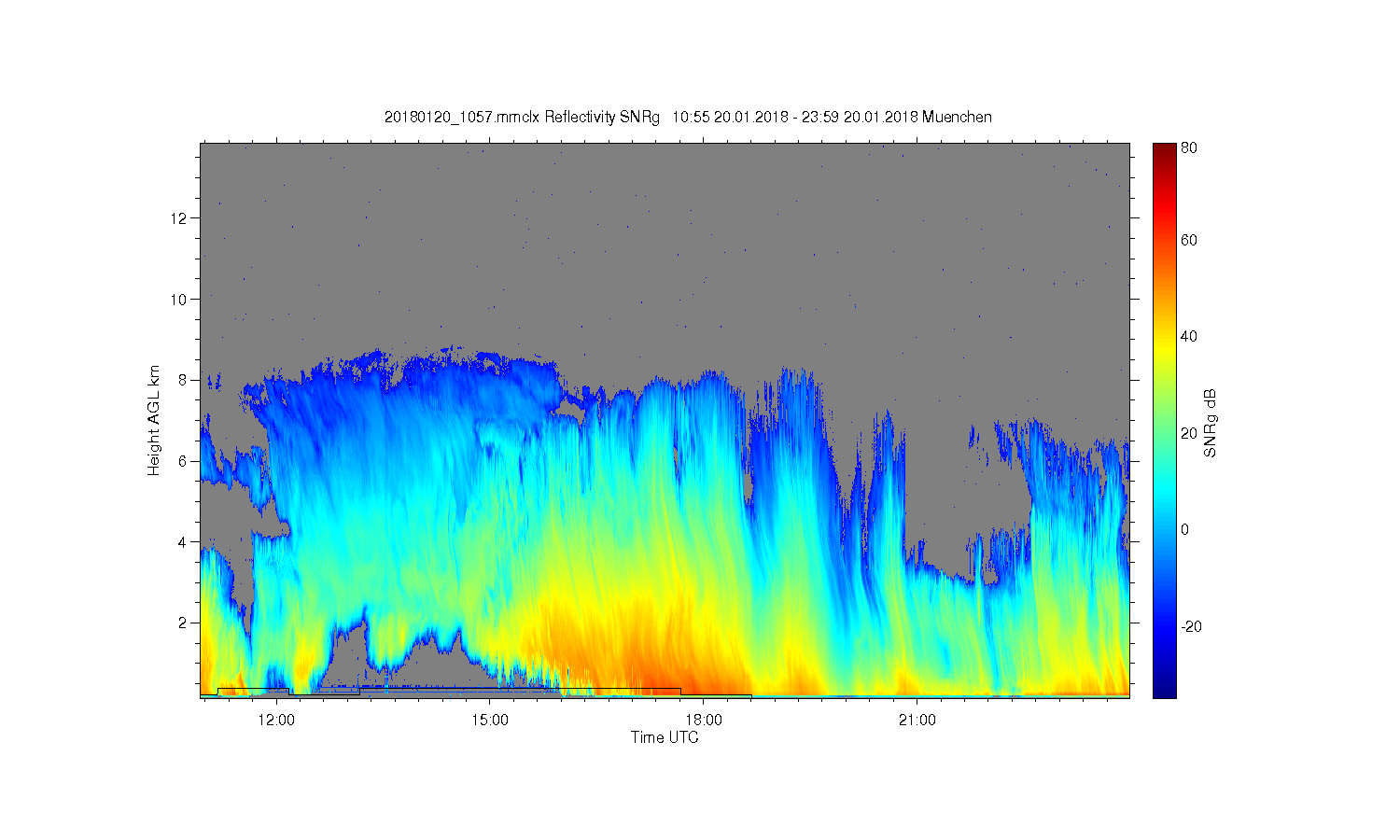This screenshot has width=1400, height=840.
Task: Click the height tick label 6
Action: coord(183,461)
